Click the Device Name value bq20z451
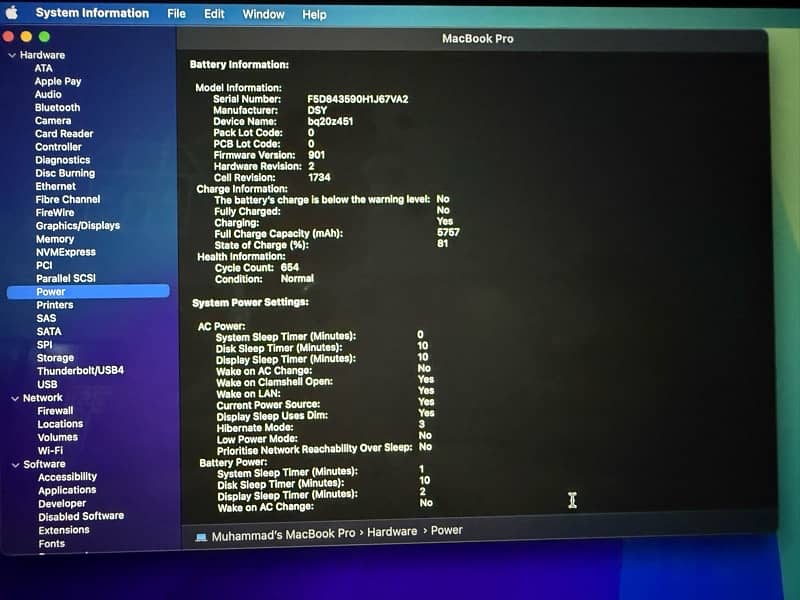 click(330, 121)
